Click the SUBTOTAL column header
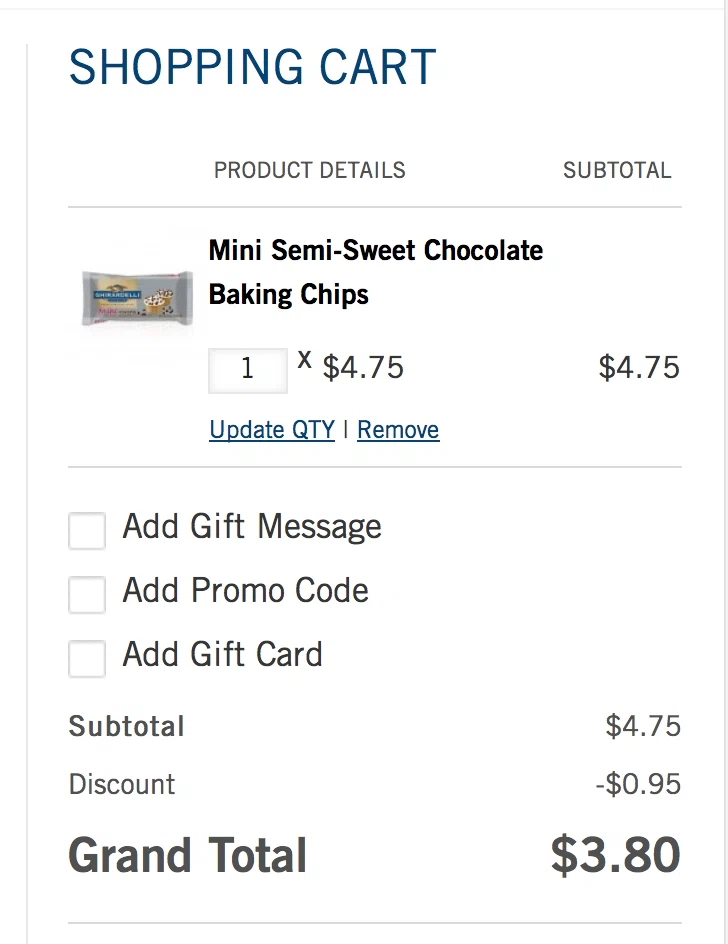 [617, 170]
